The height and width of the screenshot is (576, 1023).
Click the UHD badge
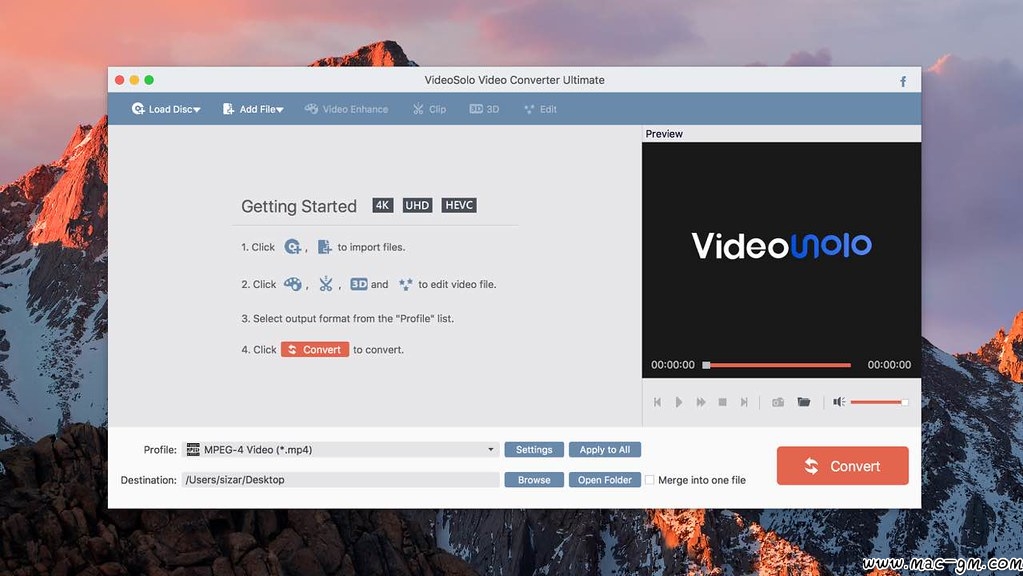click(x=417, y=205)
